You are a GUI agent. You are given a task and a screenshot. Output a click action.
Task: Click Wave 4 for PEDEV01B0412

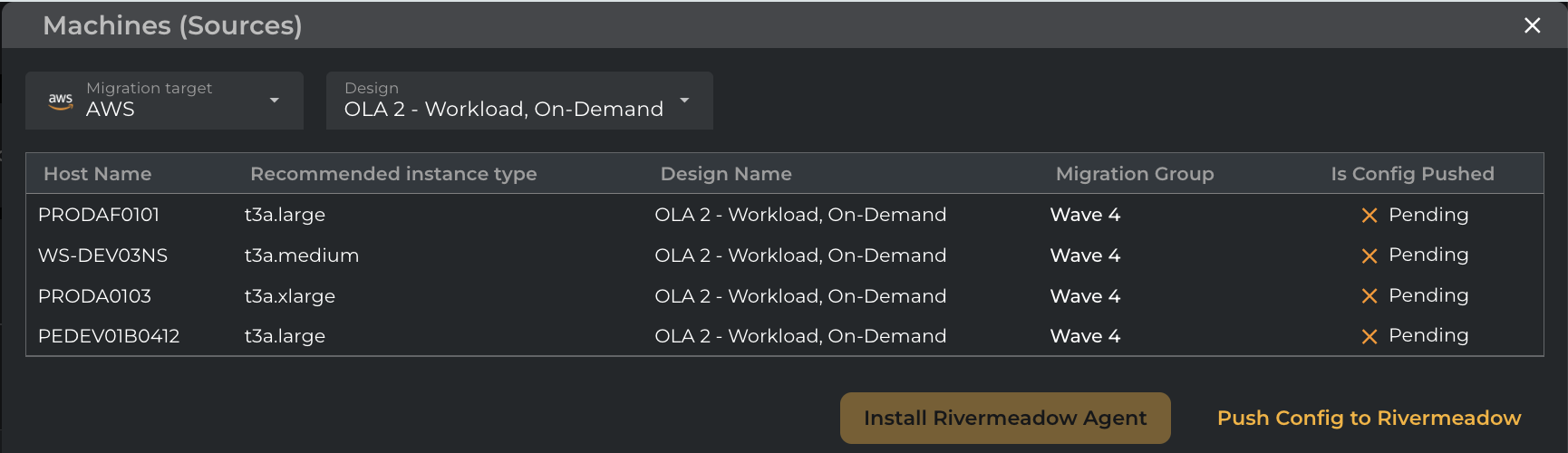[1085, 336]
